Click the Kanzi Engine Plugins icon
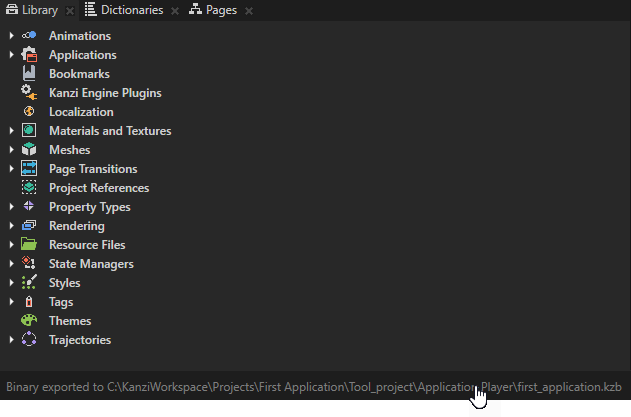This screenshot has height=417, width=631. [x=29, y=93]
